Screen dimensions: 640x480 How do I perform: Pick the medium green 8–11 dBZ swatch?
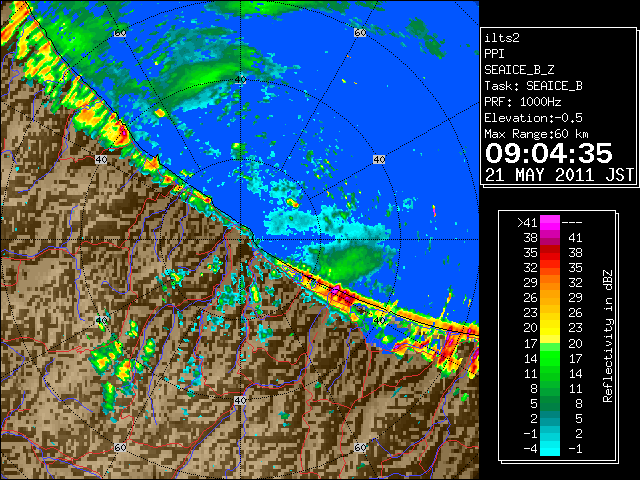550,389
